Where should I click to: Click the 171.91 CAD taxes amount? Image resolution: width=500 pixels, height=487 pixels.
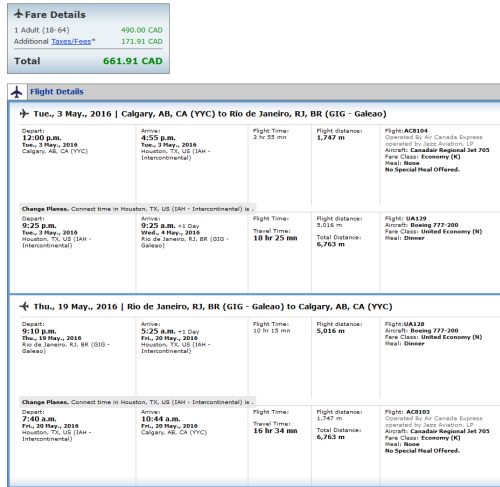coord(142,42)
